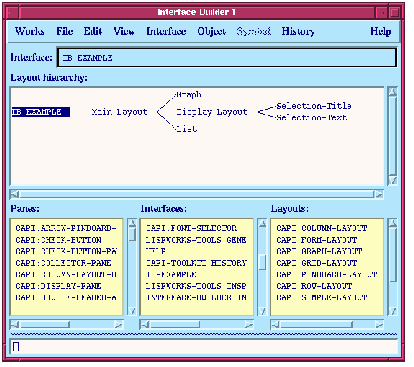Screen dimensions: 414x367
Task: Select the Main Layout node
Action: tap(119, 112)
